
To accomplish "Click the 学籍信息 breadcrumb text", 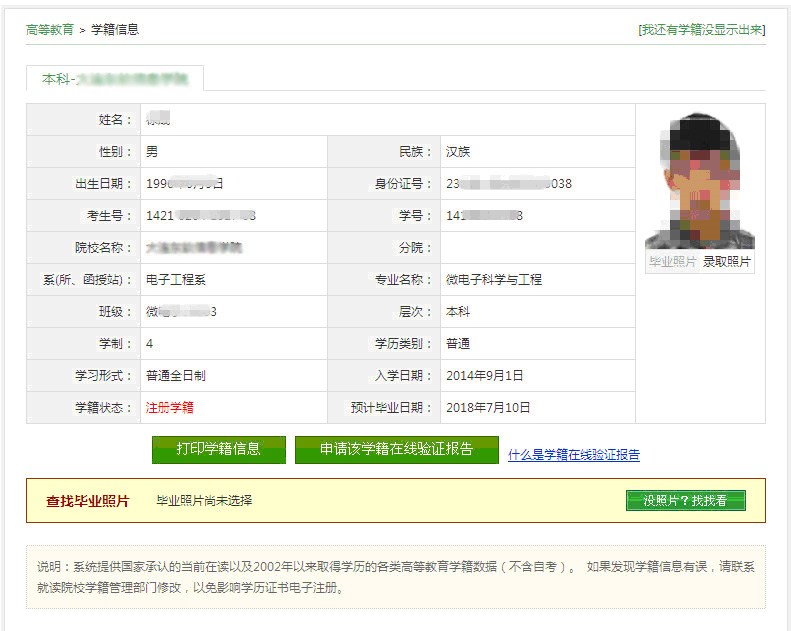I will point(115,30).
